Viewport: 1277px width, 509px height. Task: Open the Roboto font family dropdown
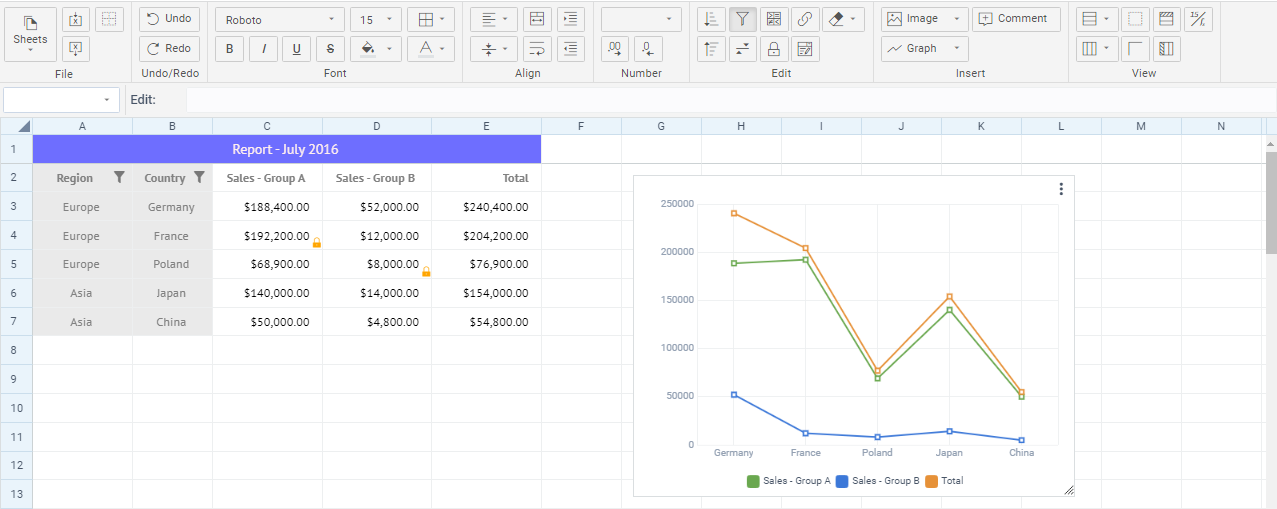point(280,20)
